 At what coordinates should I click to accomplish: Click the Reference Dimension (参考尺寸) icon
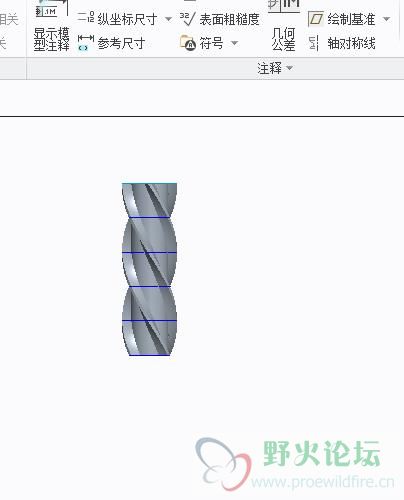[x=86, y=43]
